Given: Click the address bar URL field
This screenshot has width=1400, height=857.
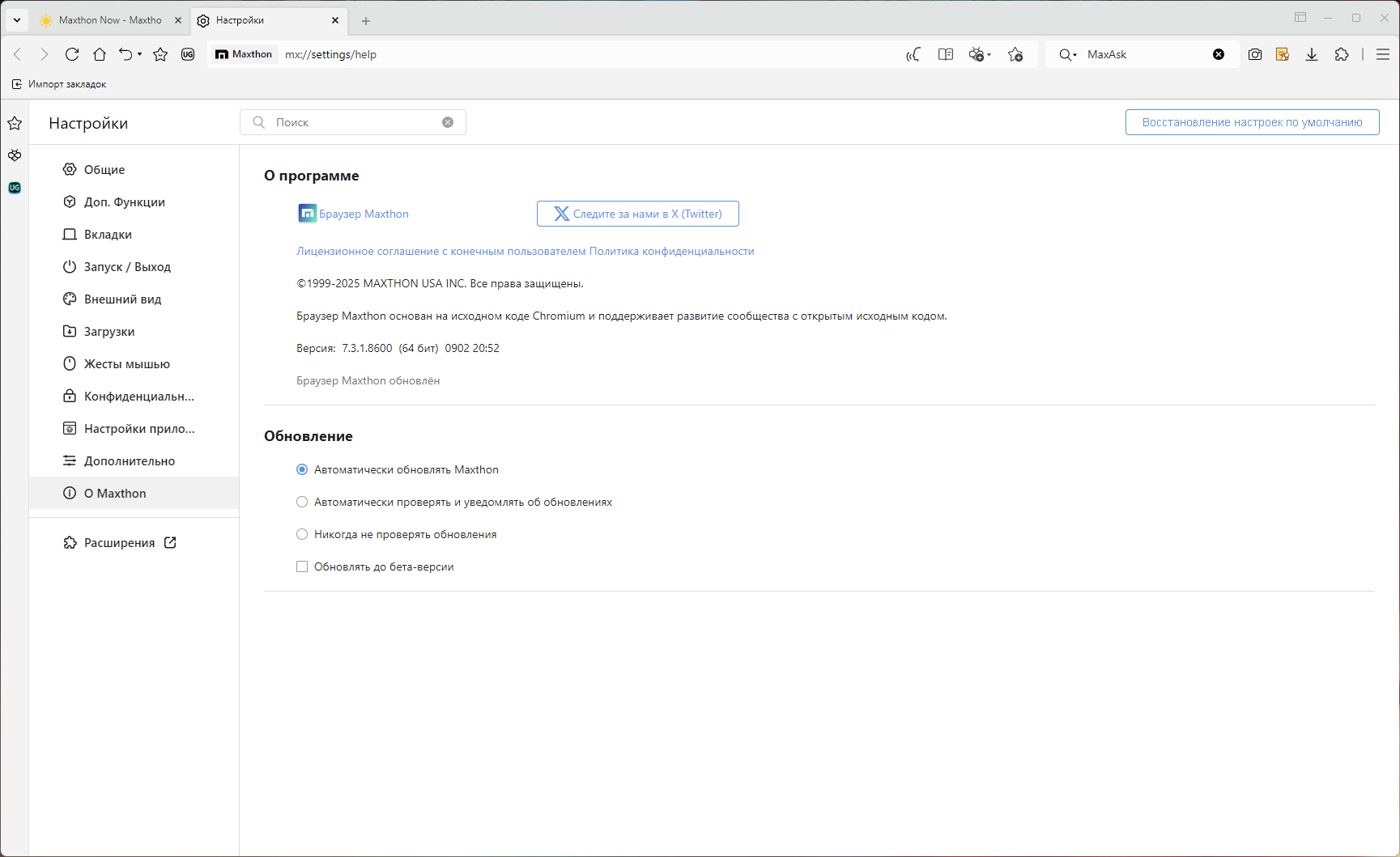Looking at the screenshot, I should (591, 54).
